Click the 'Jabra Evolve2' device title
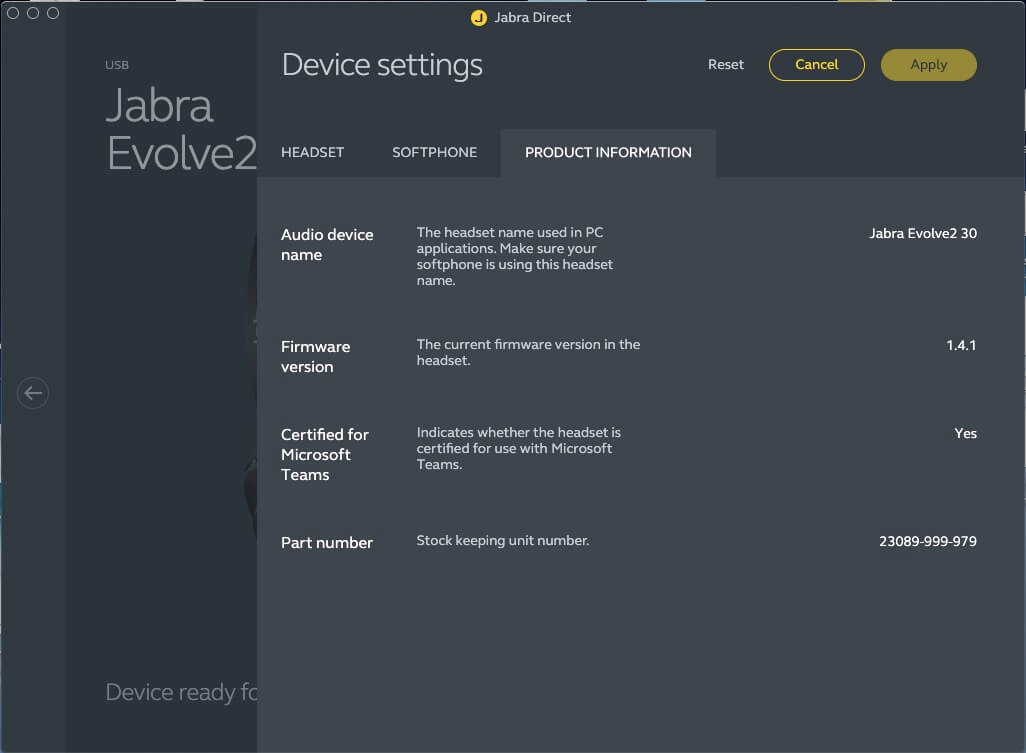This screenshot has width=1026, height=753. tap(181, 129)
